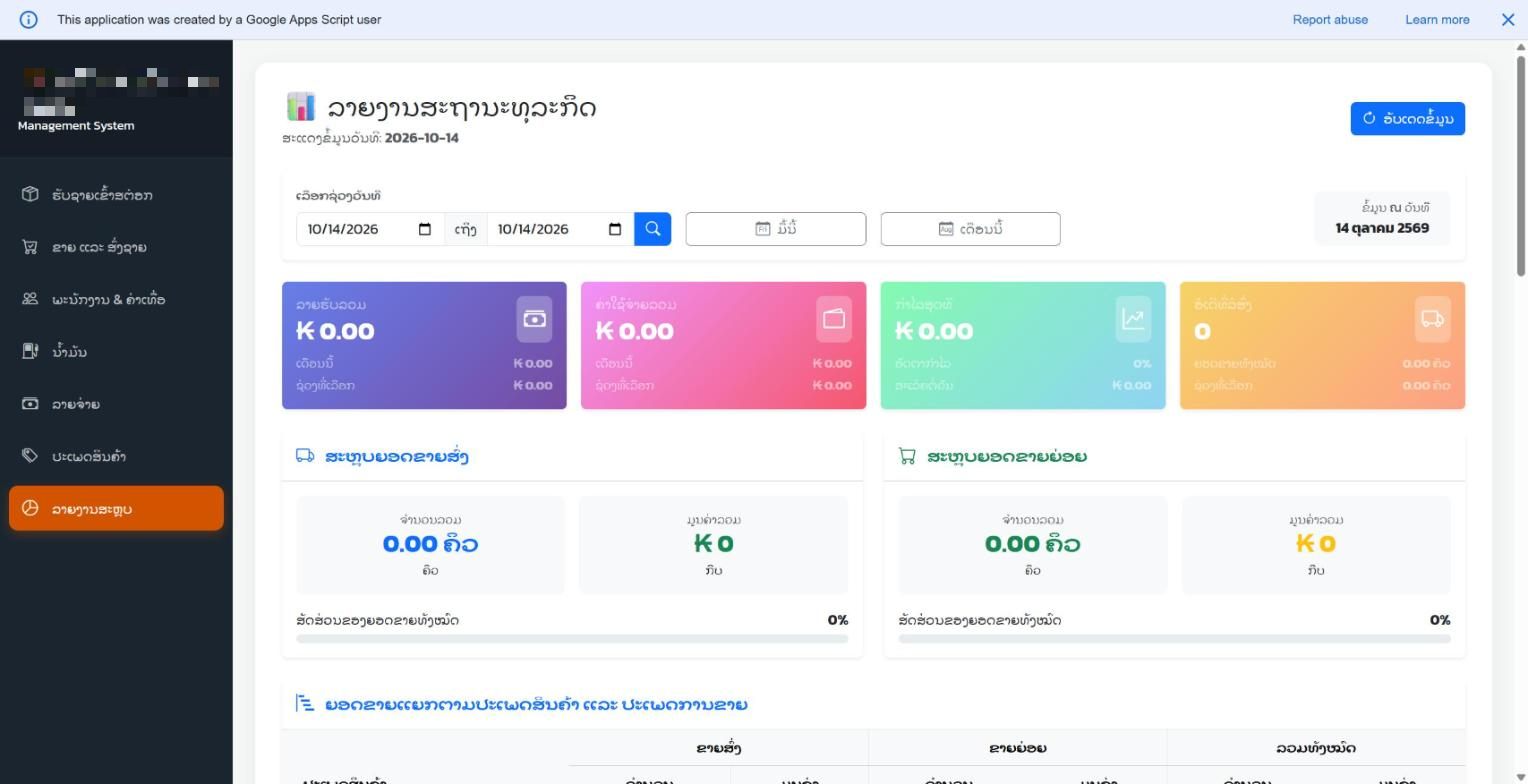
Task: Click the end date 10/14/2026 field
Action: [560, 229]
